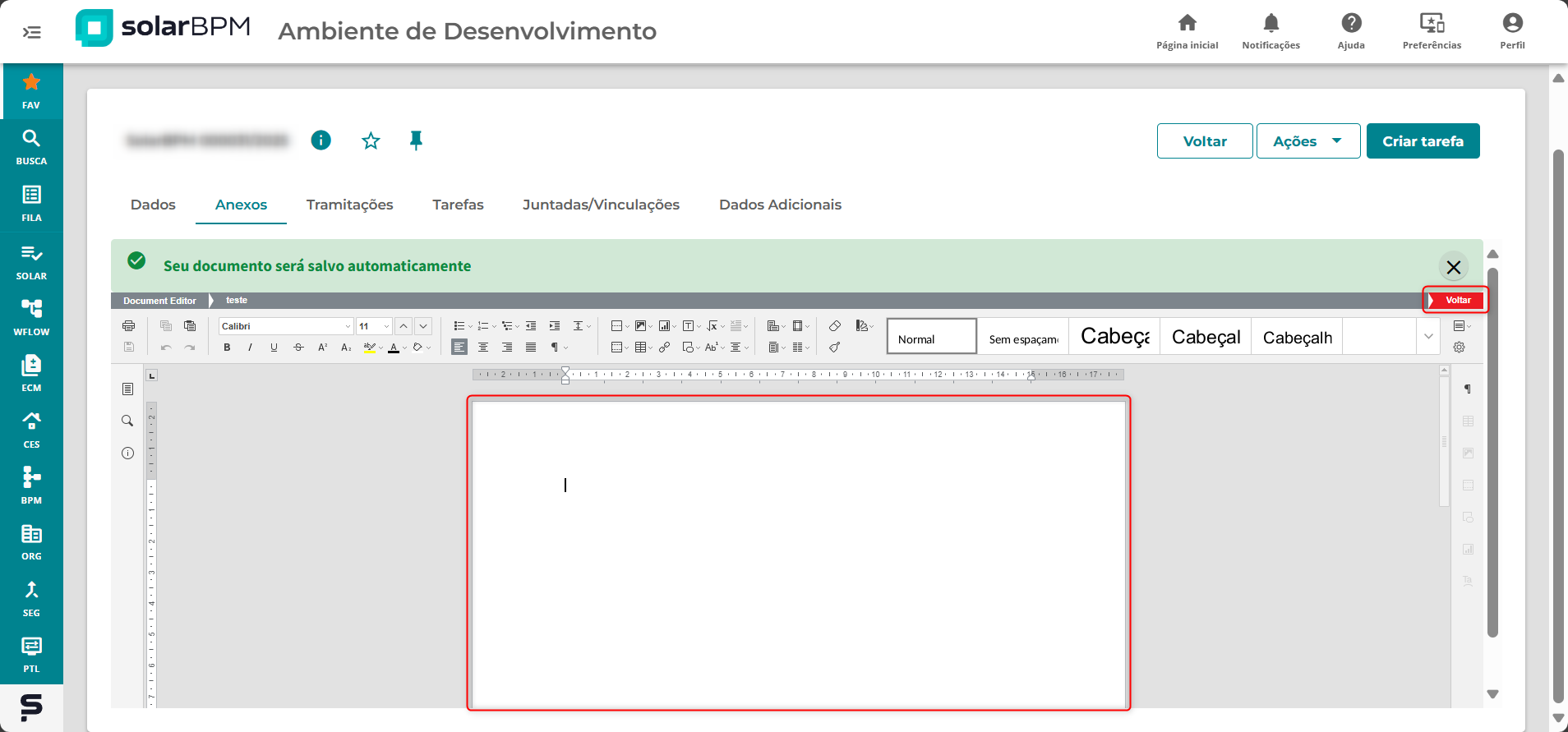Open the Dados Adicionais tab
This screenshot has width=1568, height=732.
[x=780, y=205]
